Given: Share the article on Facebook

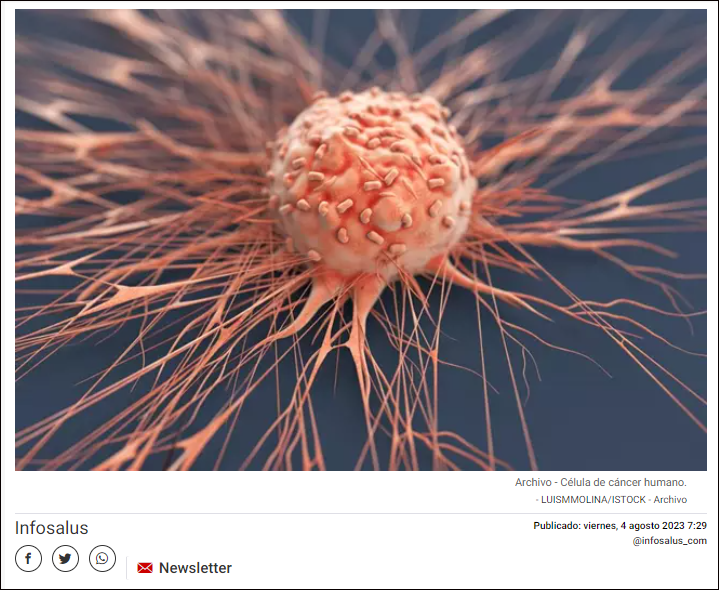Looking at the screenshot, I should [x=28, y=558].
